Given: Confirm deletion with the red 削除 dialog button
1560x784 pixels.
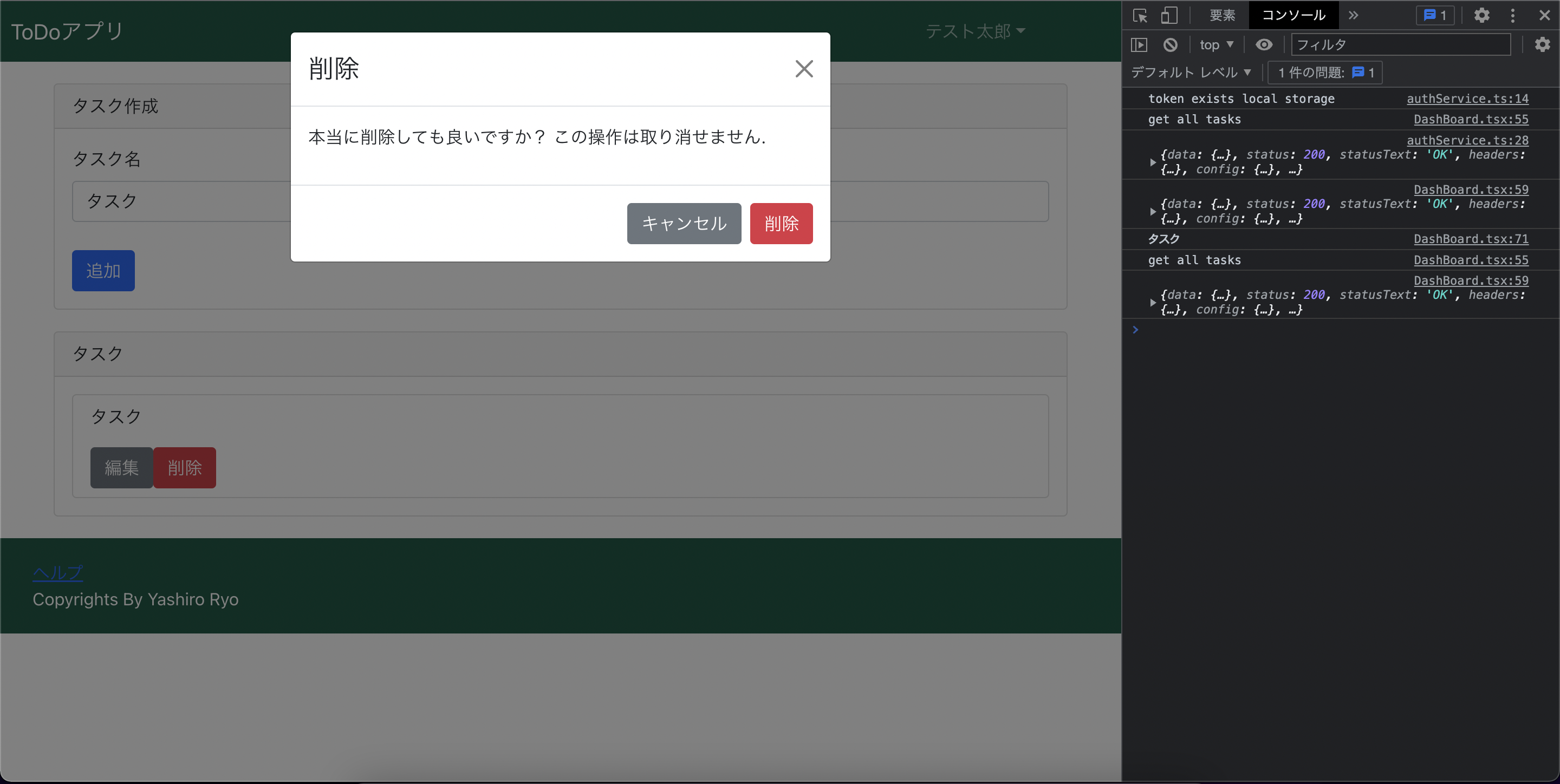Looking at the screenshot, I should [781, 224].
